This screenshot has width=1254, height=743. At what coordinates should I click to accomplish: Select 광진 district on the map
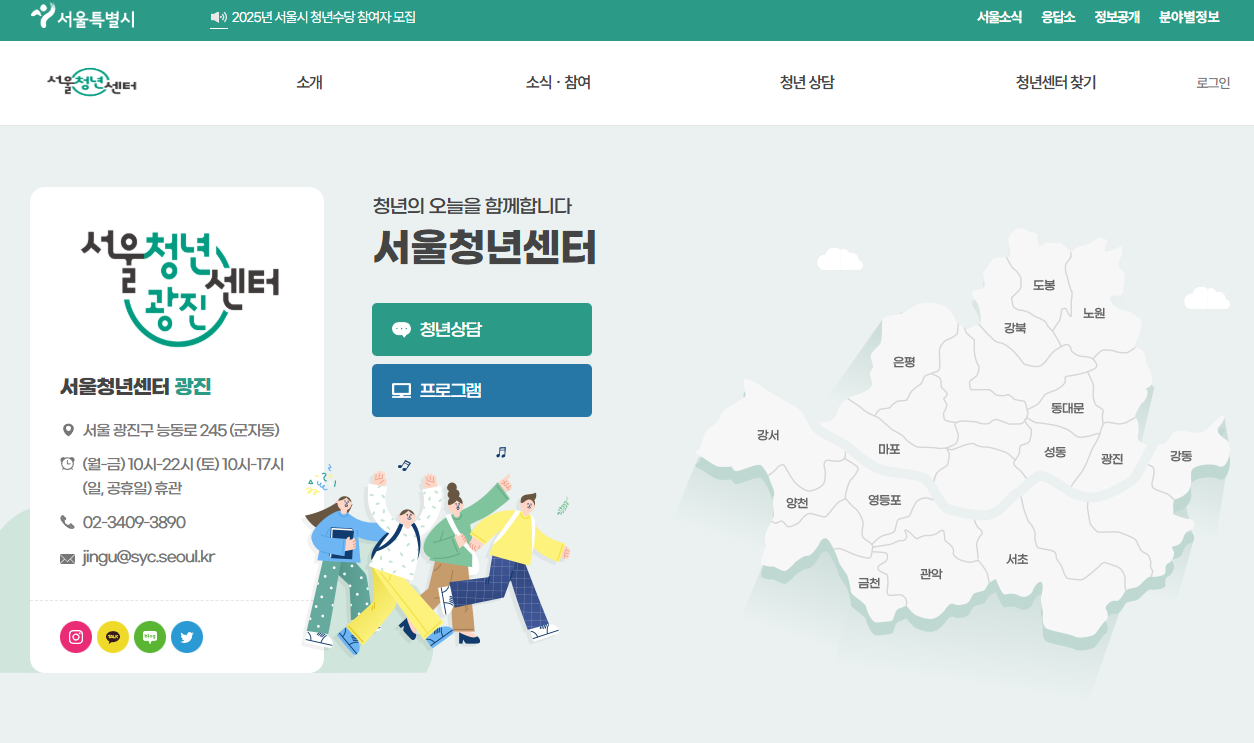pyautogui.click(x=1112, y=459)
